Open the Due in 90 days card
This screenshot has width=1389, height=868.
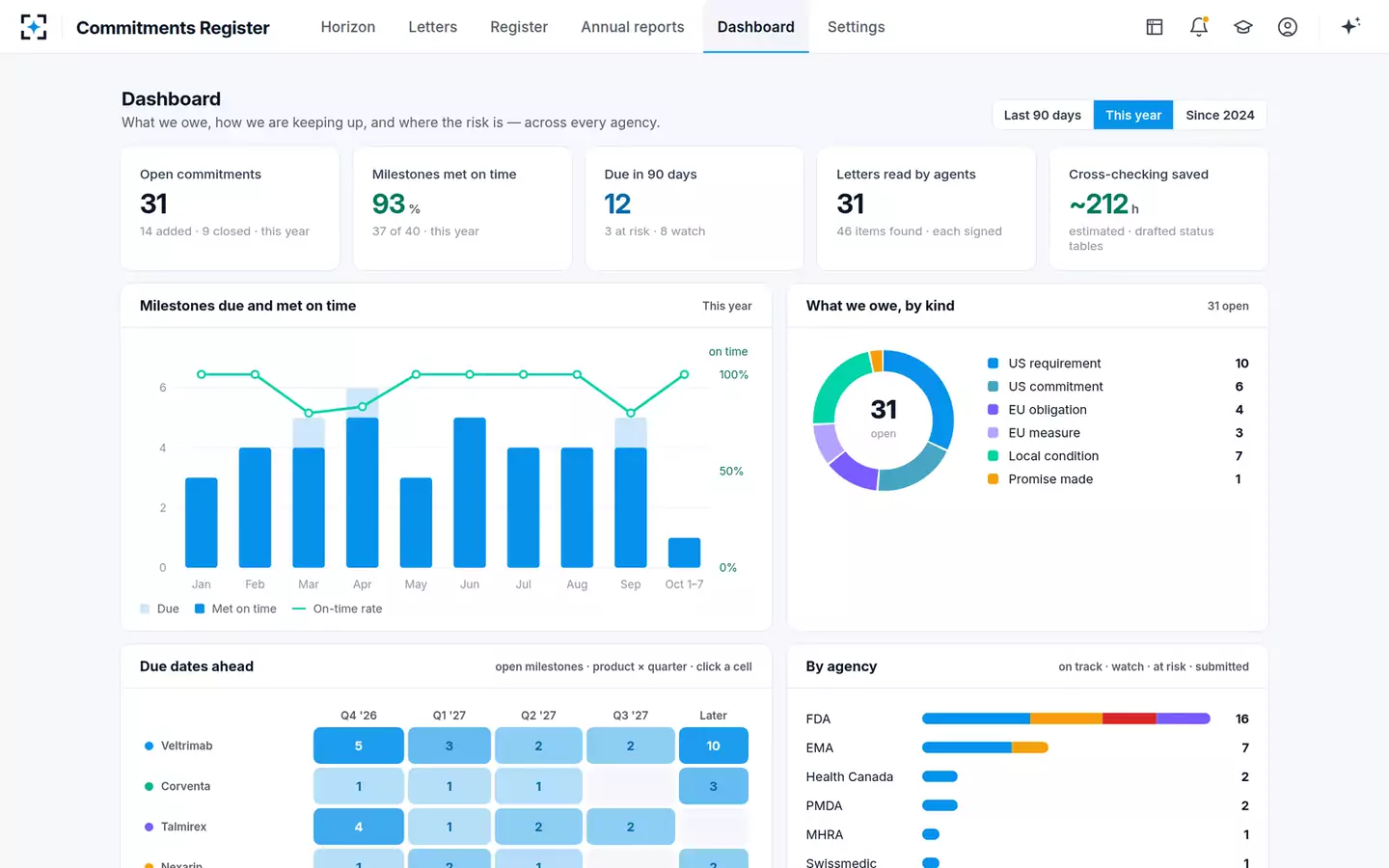(x=694, y=208)
